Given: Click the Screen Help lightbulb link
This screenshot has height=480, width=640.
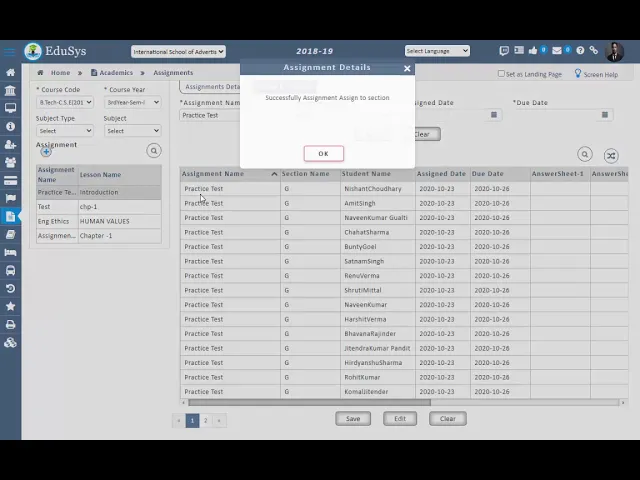Looking at the screenshot, I should click(x=596, y=74).
